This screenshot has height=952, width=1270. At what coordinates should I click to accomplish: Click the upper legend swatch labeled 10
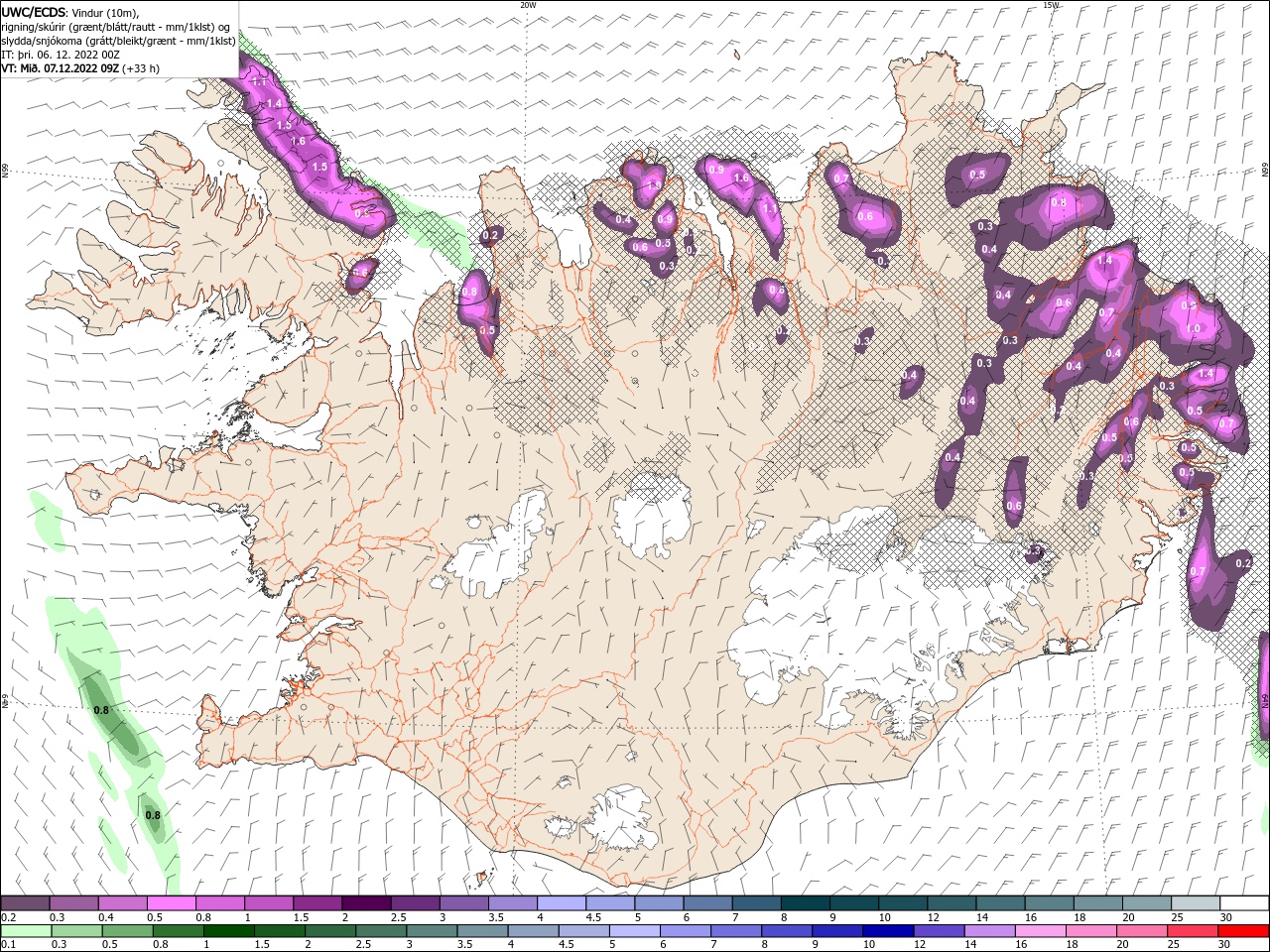pyautogui.click(x=901, y=903)
